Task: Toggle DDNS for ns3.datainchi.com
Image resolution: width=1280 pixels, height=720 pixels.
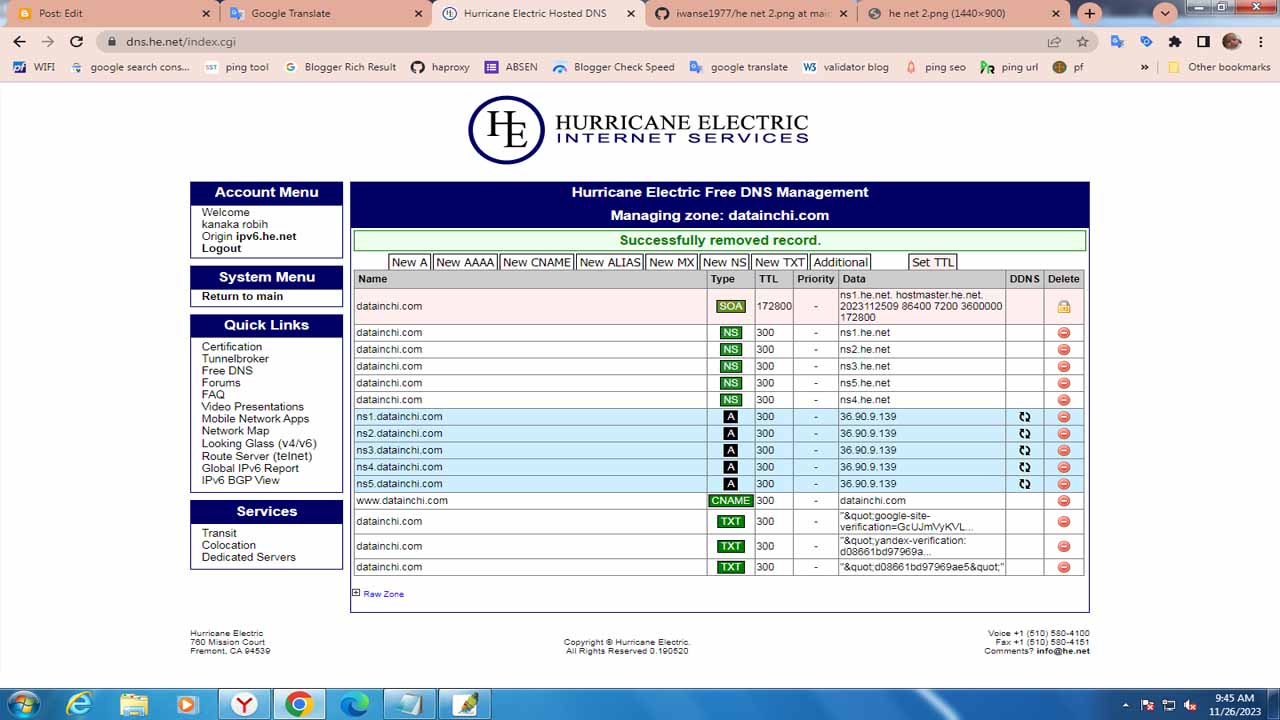Action: [x=1024, y=451]
